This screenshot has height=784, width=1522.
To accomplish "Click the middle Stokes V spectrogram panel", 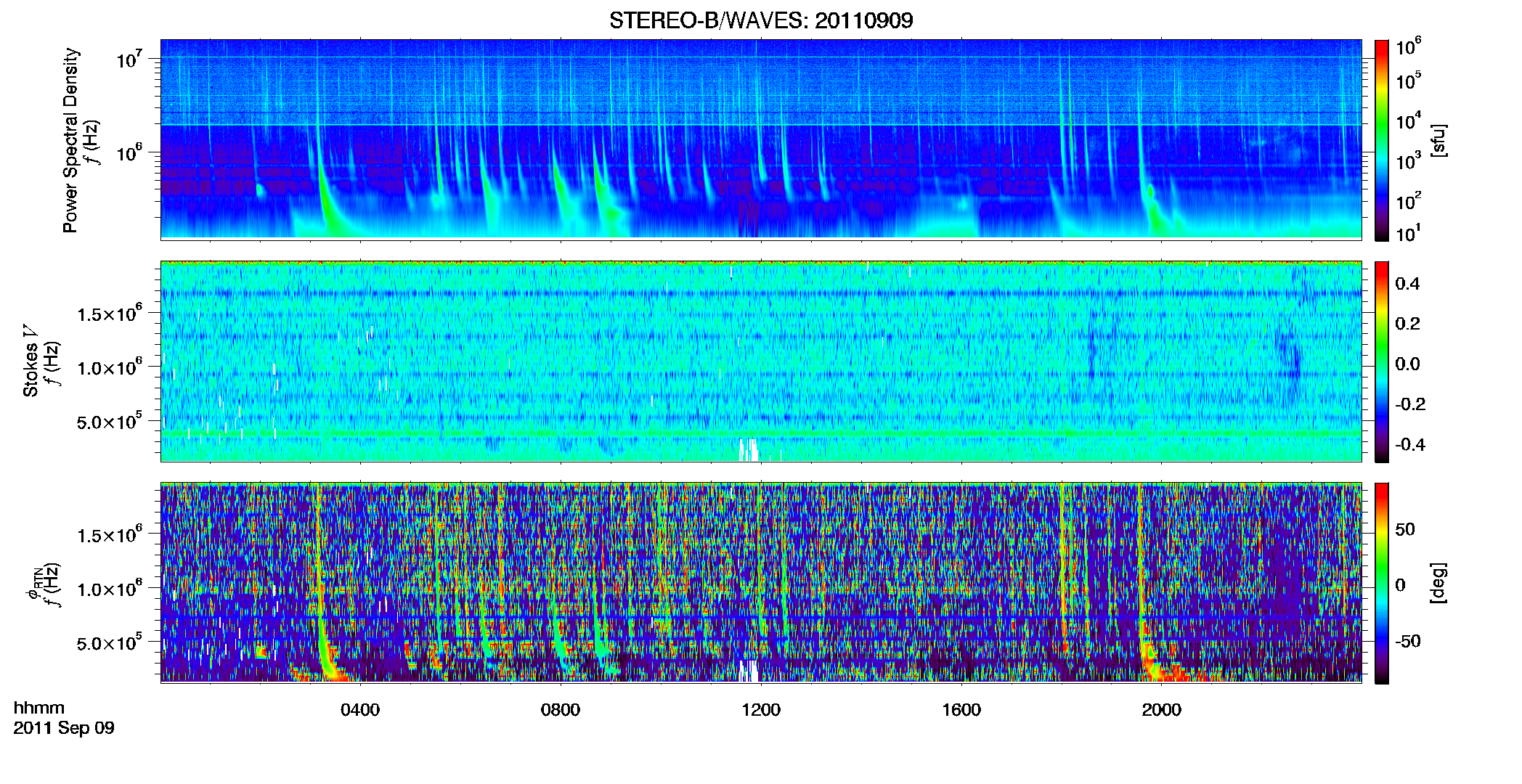I will click(x=761, y=362).
